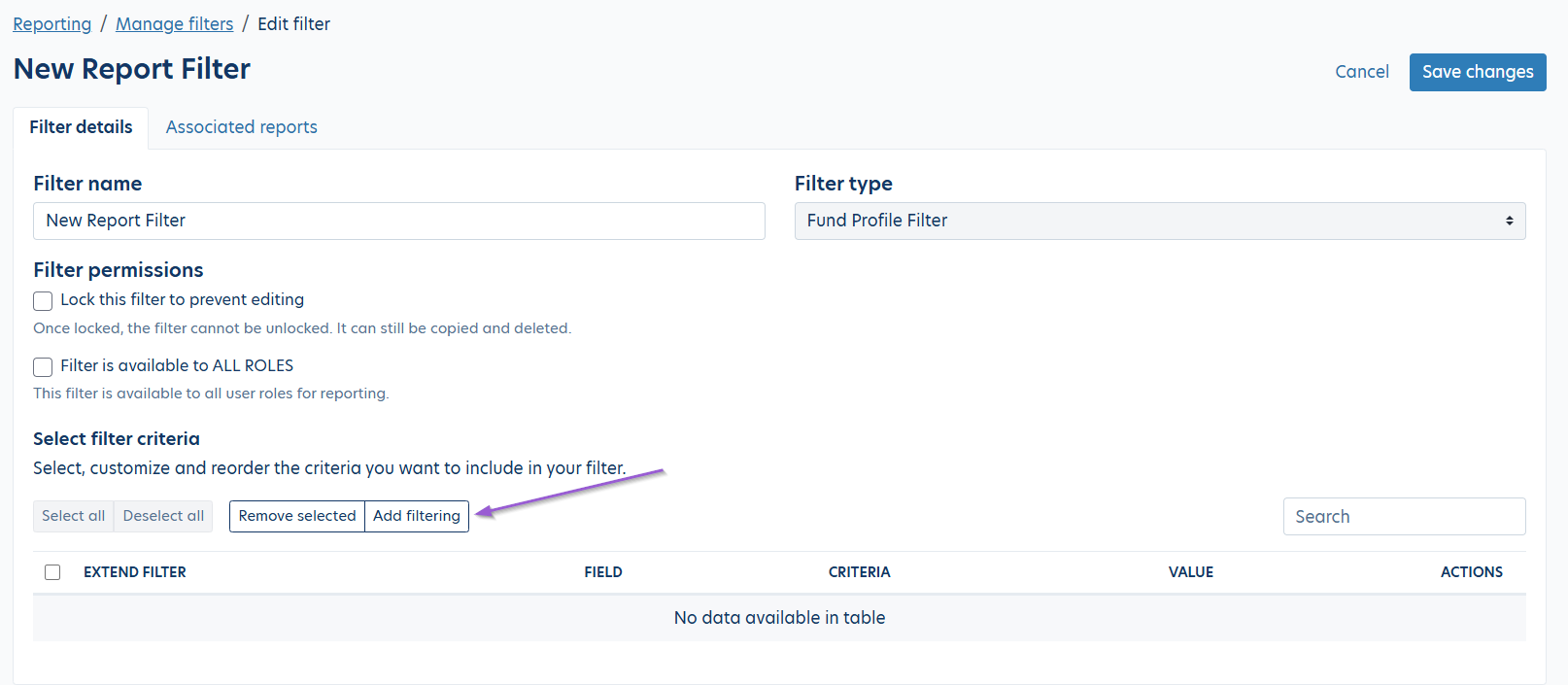Check the table header select-all checkbox
Screen dimensions: 1568x685
tap(52, 572)
